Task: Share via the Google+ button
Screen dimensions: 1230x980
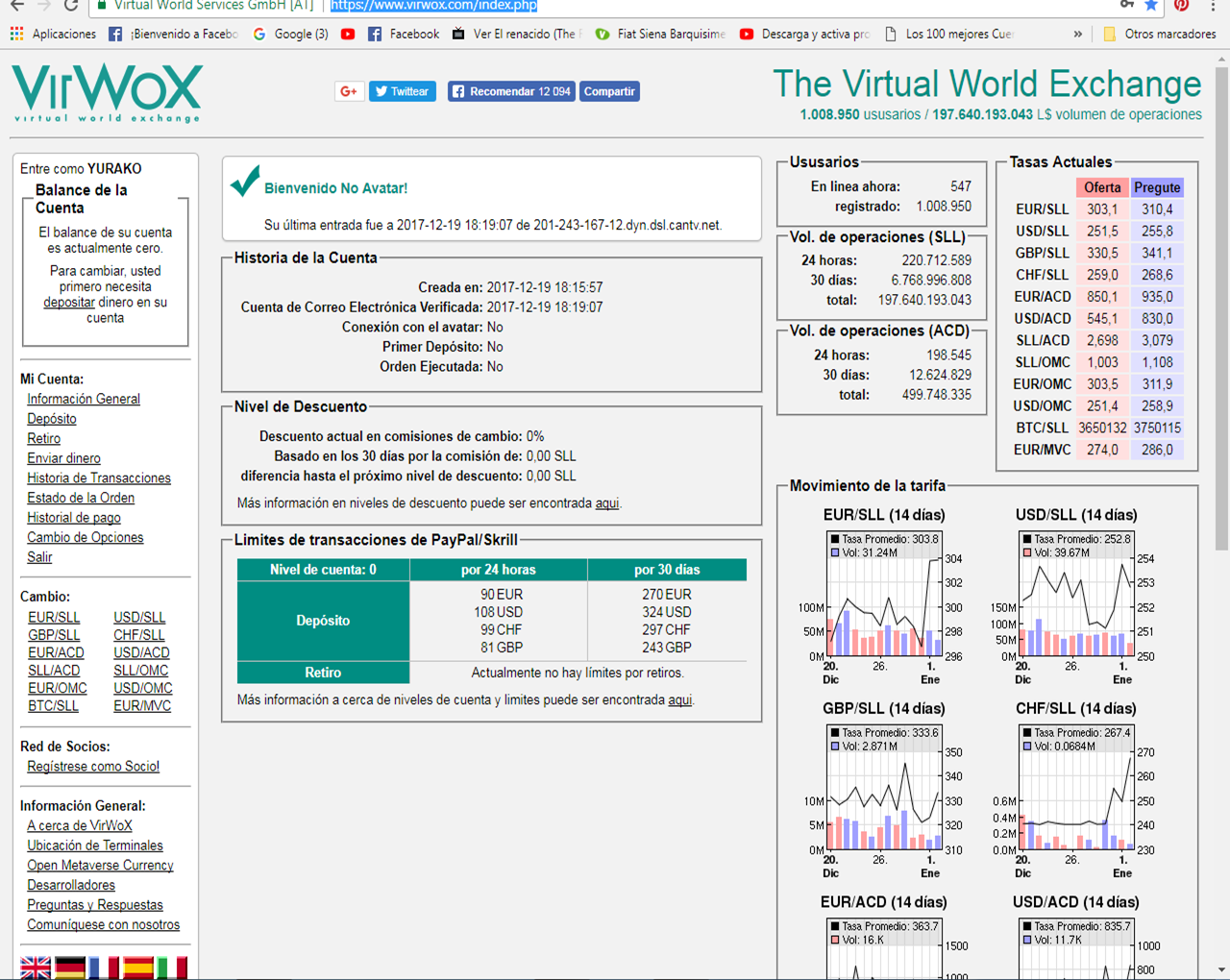Action: coord(349,91)
